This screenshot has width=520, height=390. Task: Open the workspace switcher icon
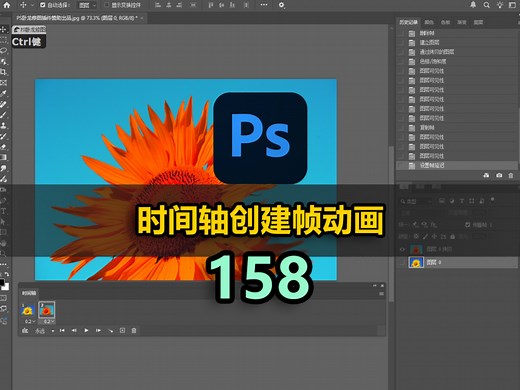coord(513,5)
